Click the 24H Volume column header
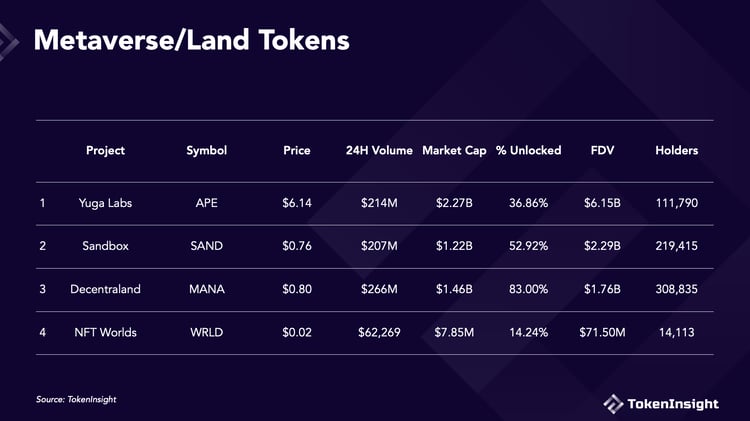 (379, 151)
